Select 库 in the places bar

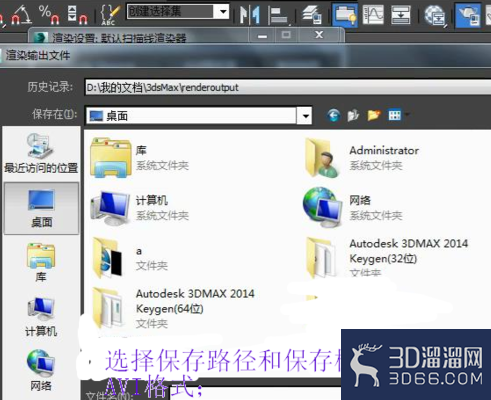pos(41,262)
